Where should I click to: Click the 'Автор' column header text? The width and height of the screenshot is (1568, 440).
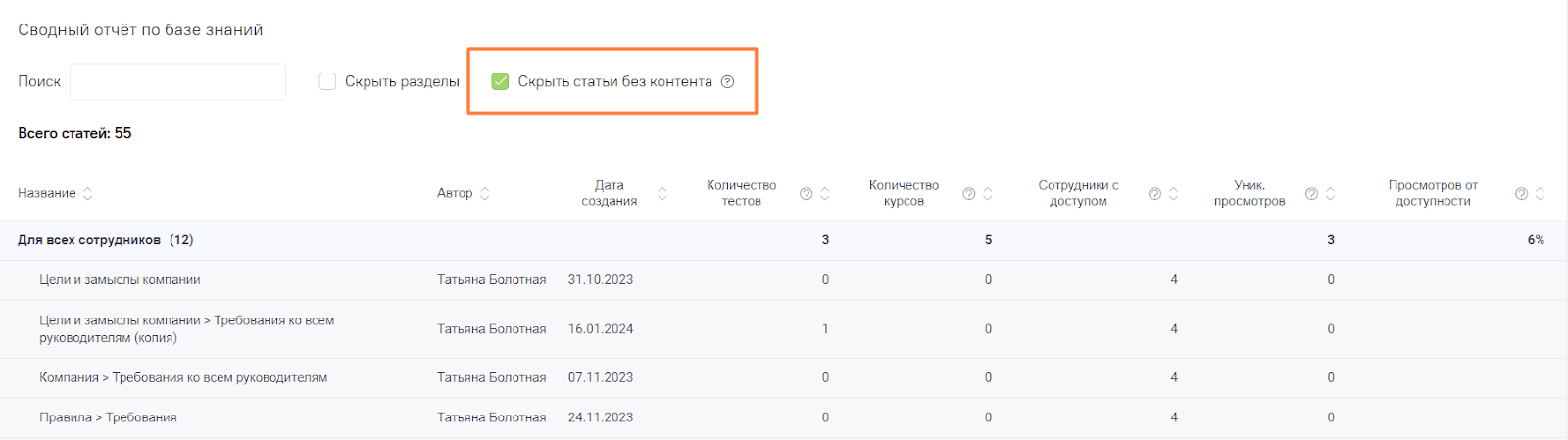(455, 193)
